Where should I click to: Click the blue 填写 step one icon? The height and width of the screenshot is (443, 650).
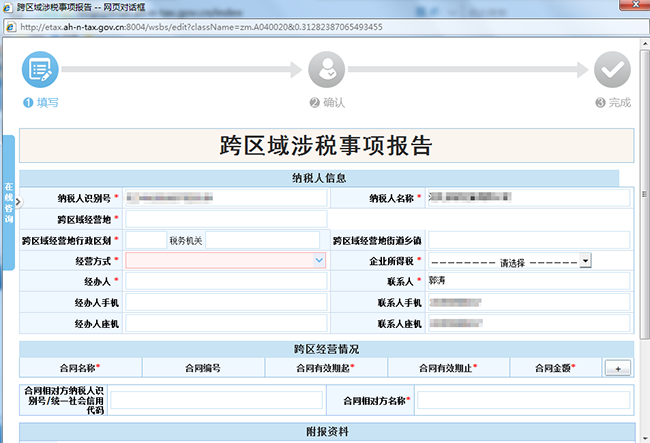pyautogui.click(x=40, y=70)
